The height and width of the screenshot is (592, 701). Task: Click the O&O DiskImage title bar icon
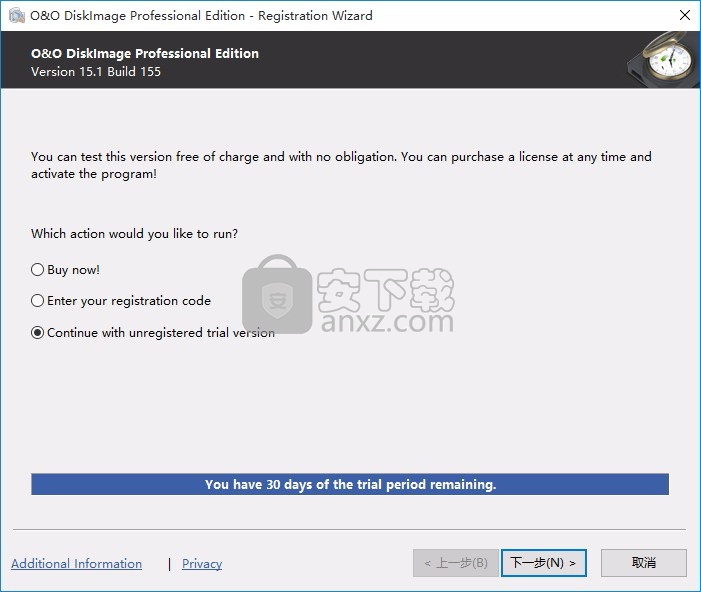(17, 15)
